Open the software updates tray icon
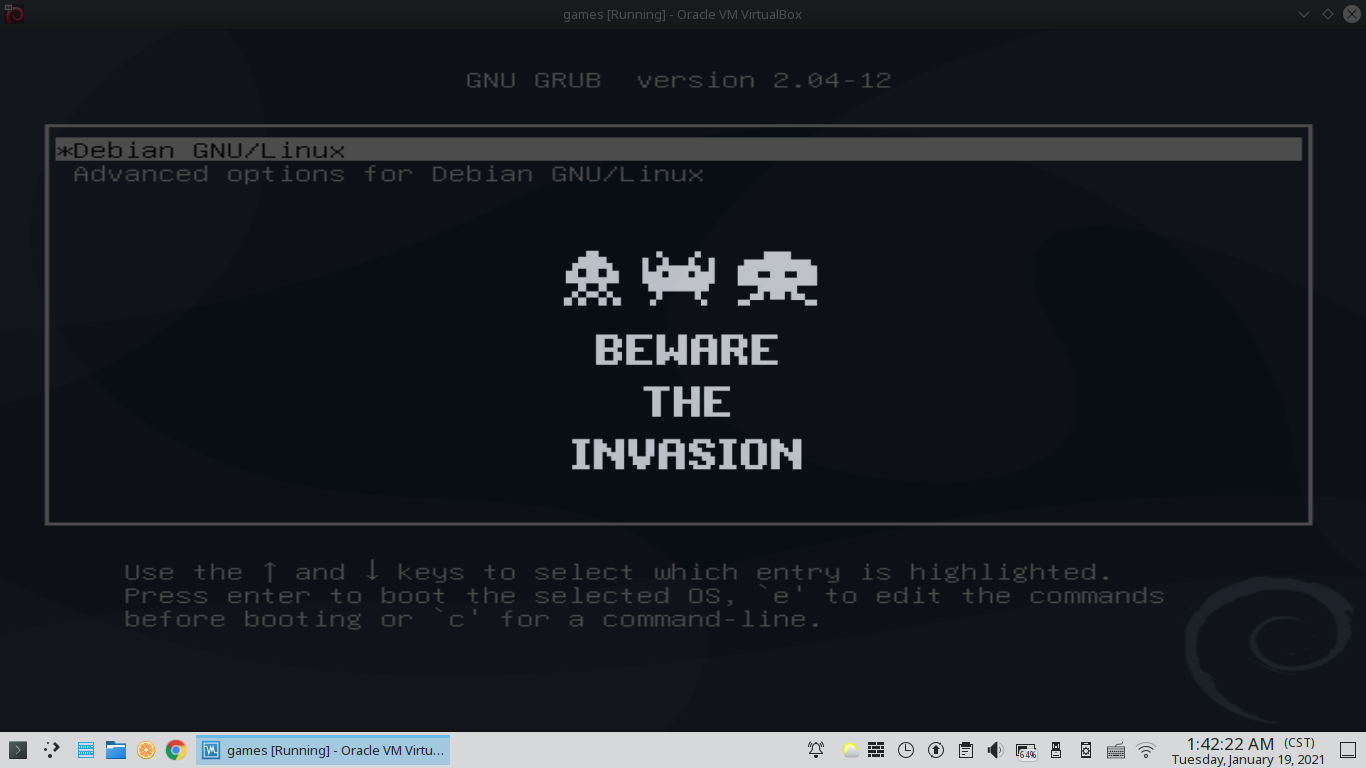The height and width of the screenshot is (768, 1366). click(936, 750)
